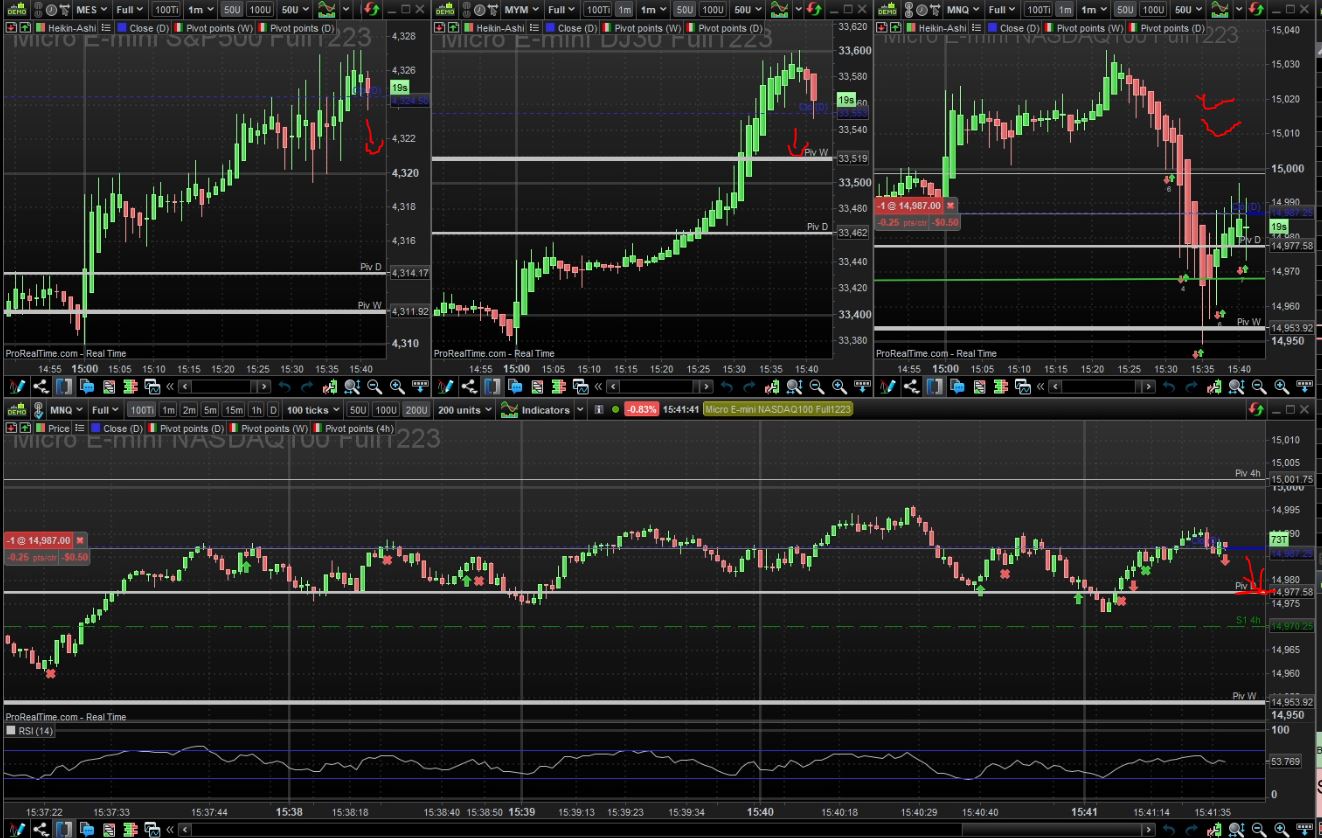This screenshot has width=1322, height=838.
Task: Switch MNQ tick chart to daily D timeframe
Action: point(273,410)
